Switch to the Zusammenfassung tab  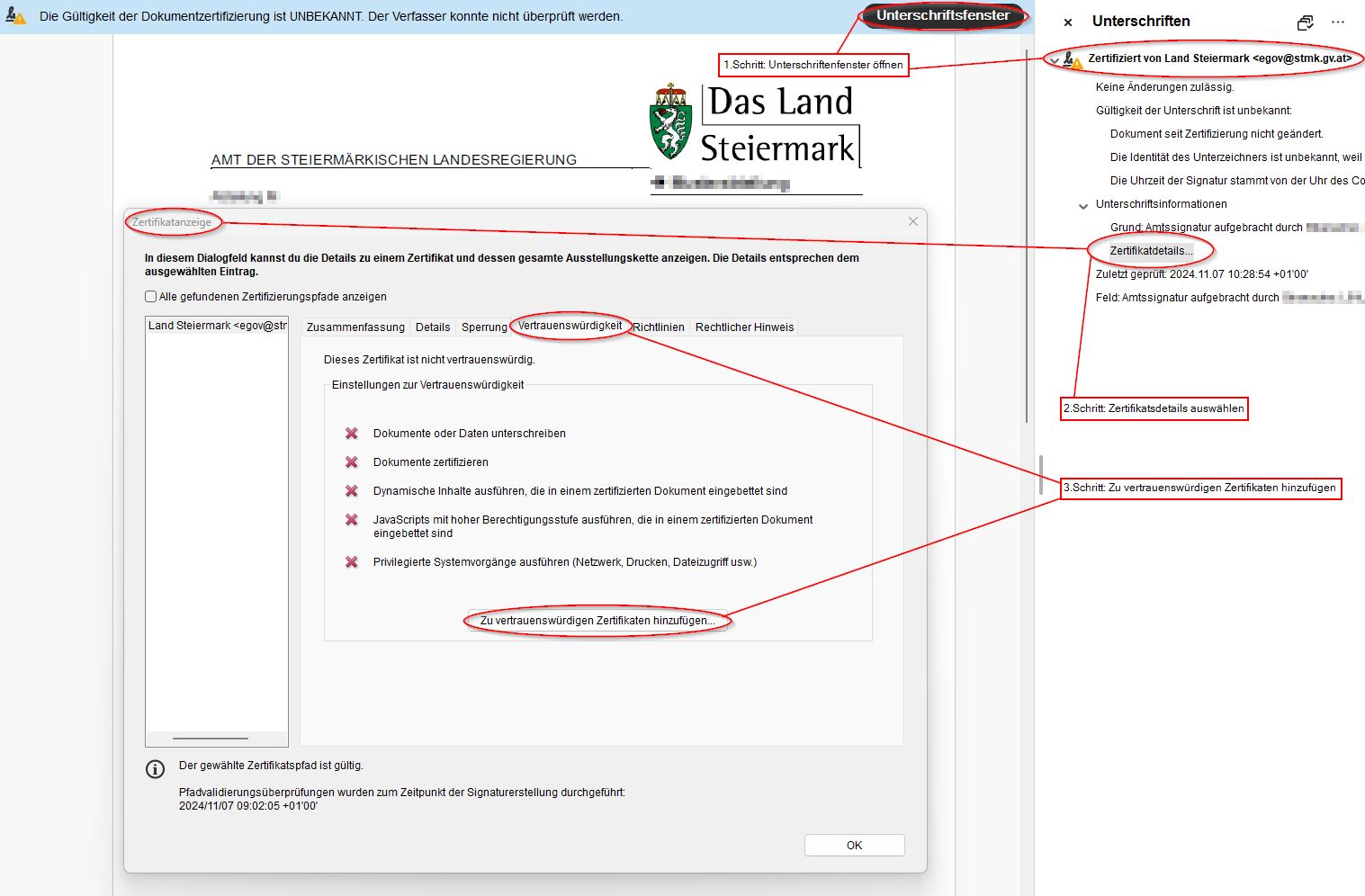355,327
